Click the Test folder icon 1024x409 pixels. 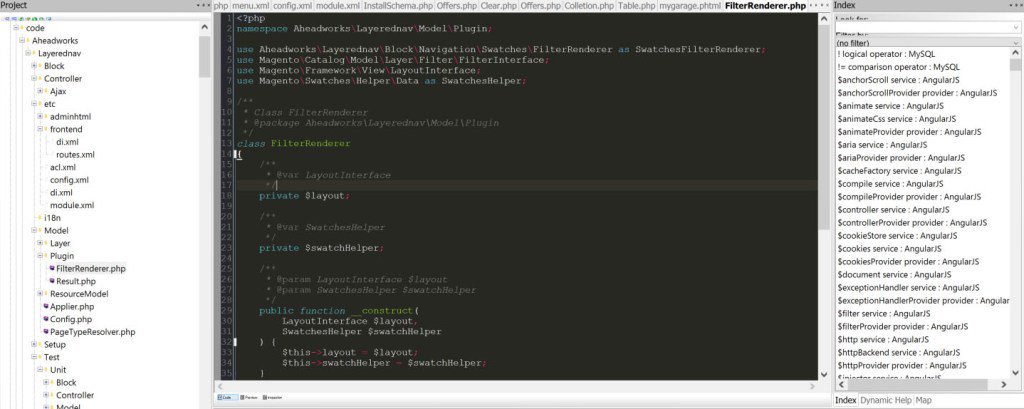pos(39,357)
